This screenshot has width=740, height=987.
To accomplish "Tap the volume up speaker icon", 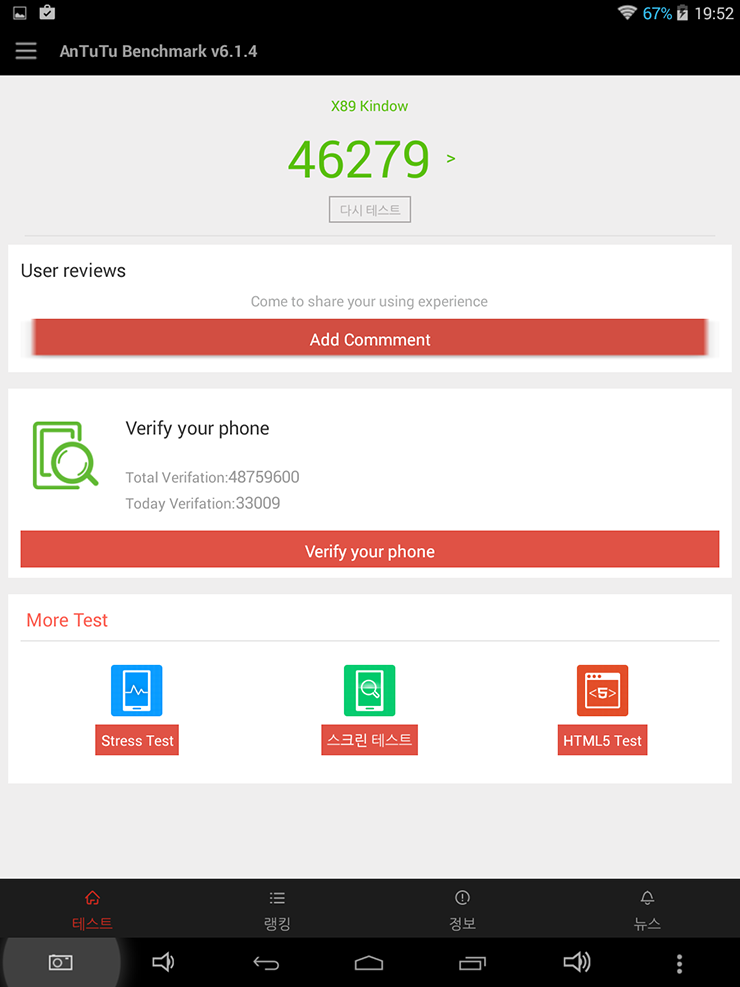I will click(x=576, y=962).
